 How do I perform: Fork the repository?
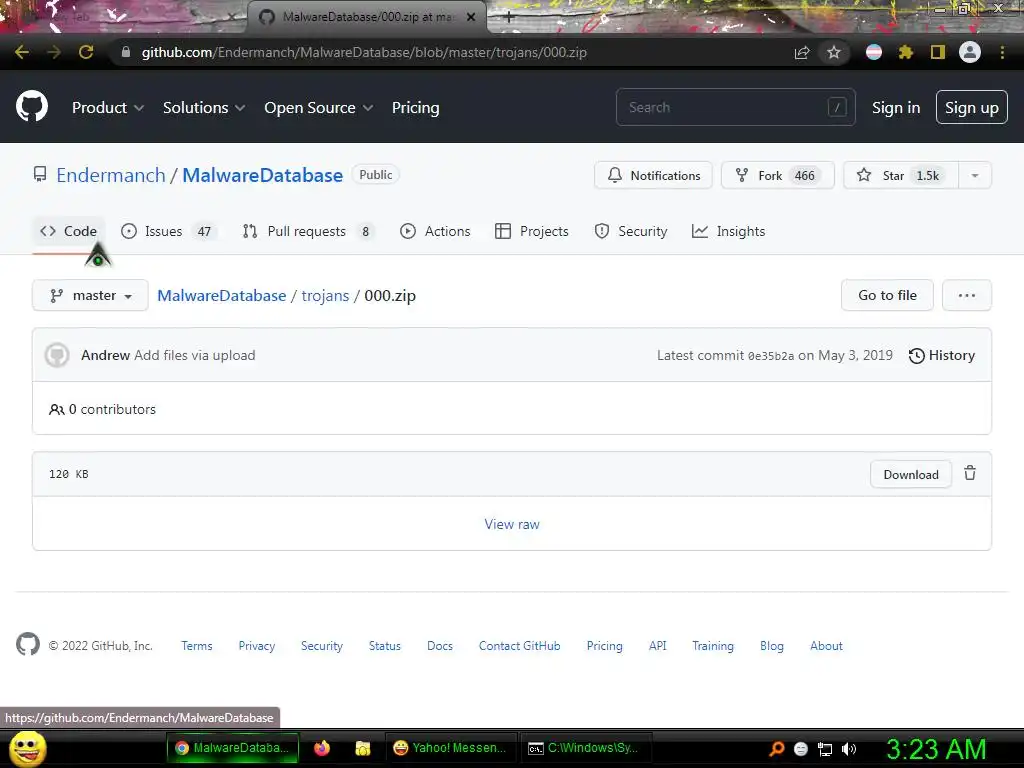777,175
